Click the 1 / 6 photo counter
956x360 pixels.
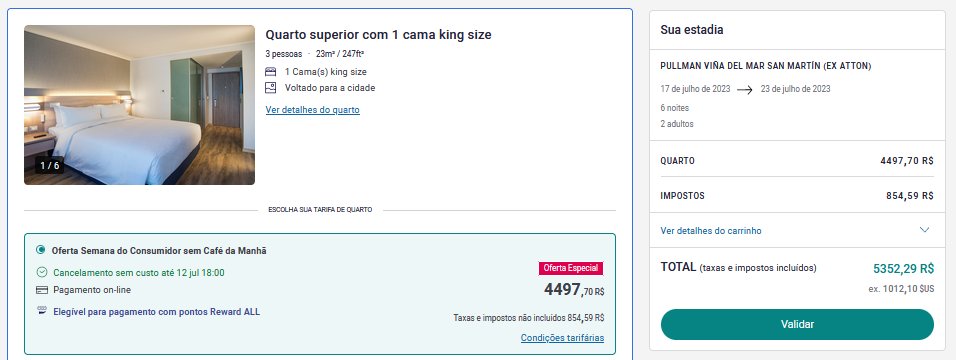point(50,165)
